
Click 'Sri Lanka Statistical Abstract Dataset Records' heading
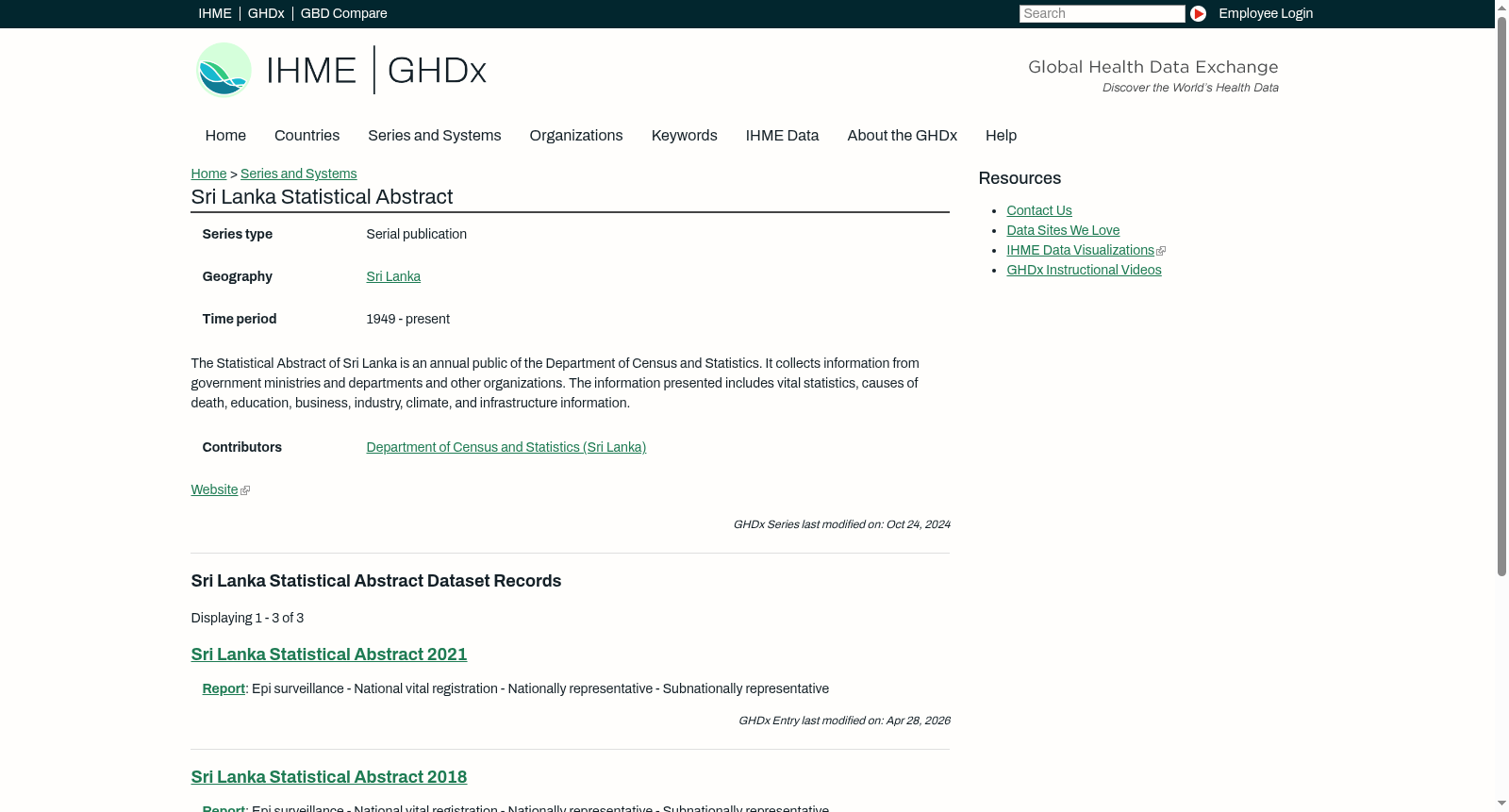click(x=375, y=581)
